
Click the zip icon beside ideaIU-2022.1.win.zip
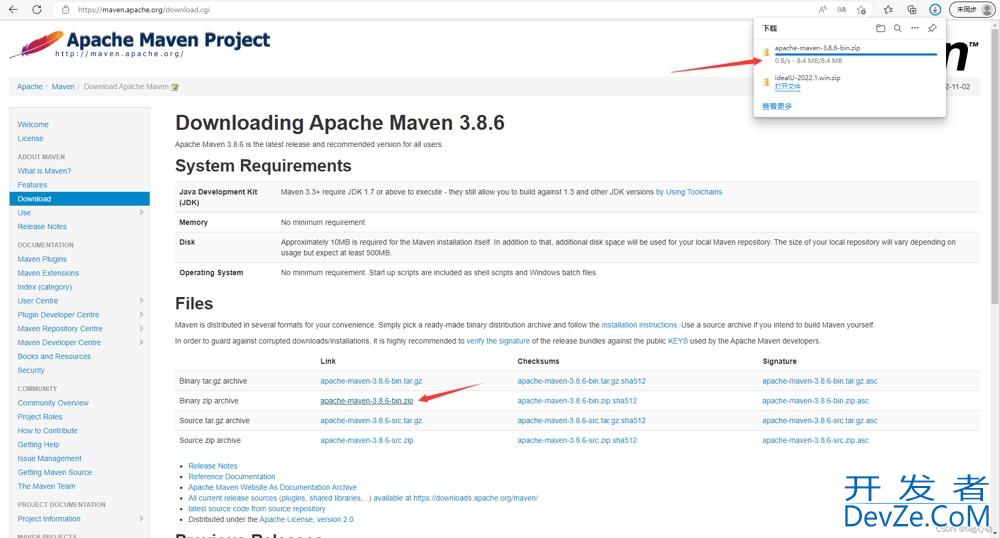click(766, 82)
